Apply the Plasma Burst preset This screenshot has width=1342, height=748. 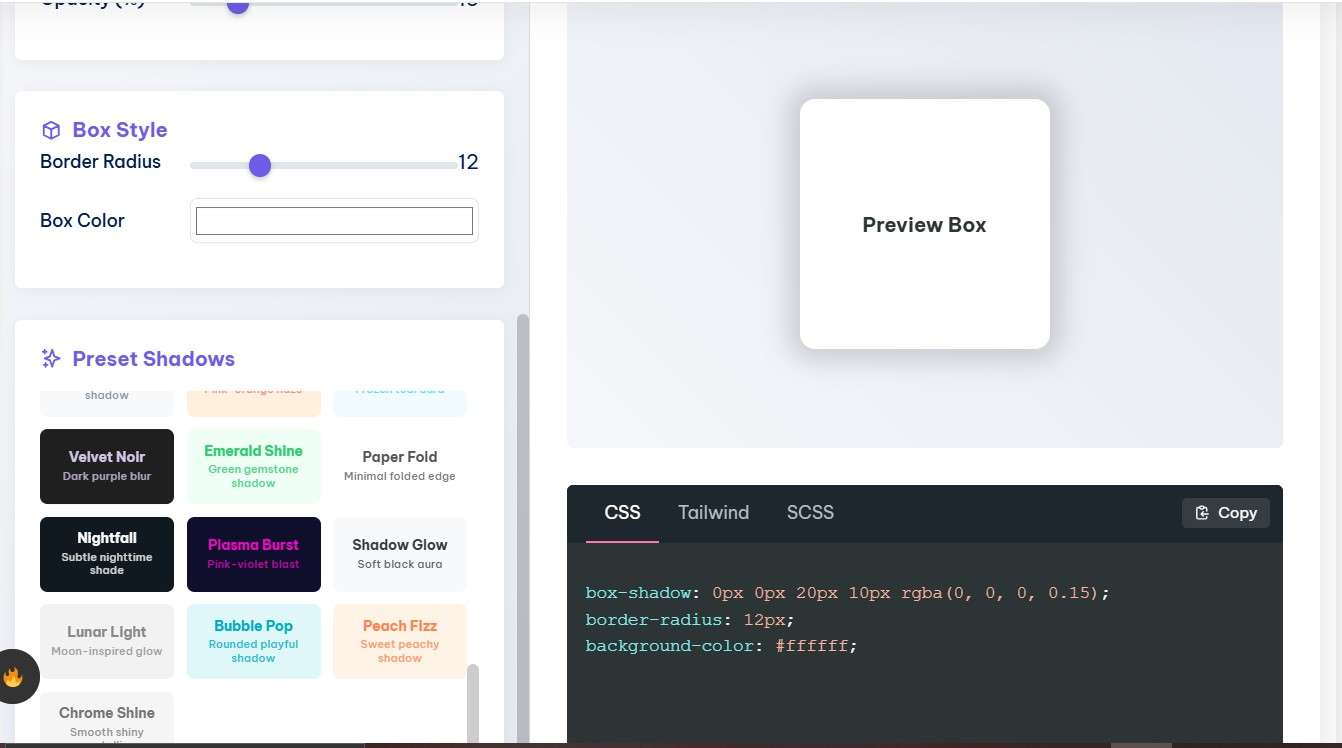[254, 554]
